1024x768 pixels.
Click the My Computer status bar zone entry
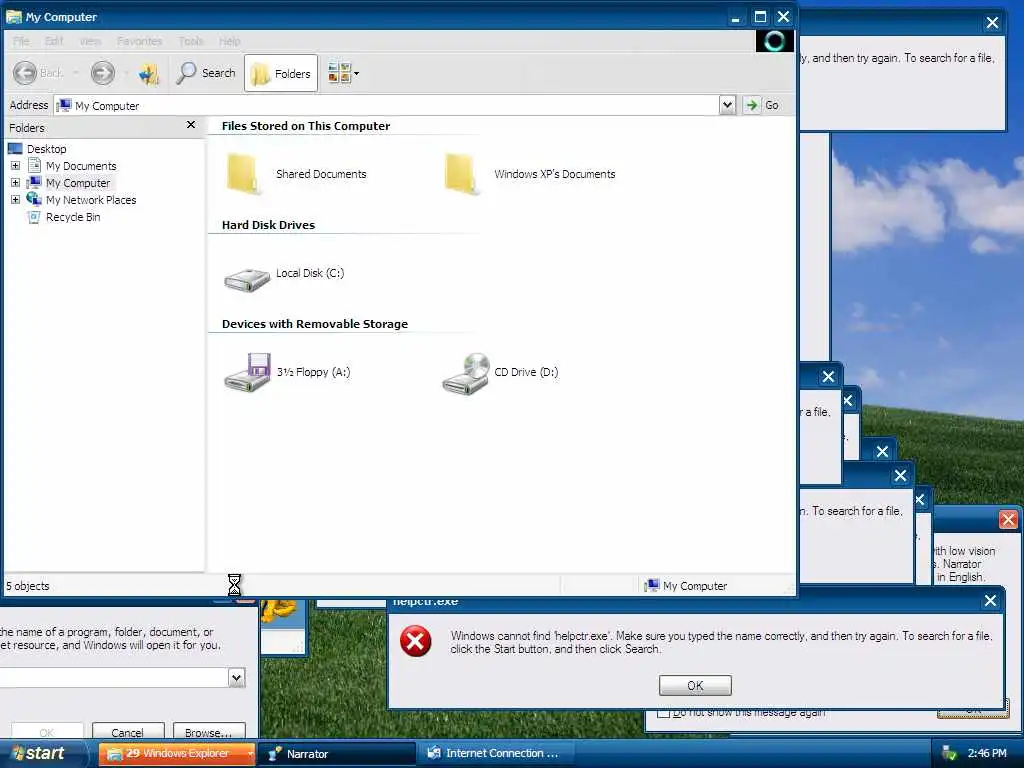click(686, 586)
